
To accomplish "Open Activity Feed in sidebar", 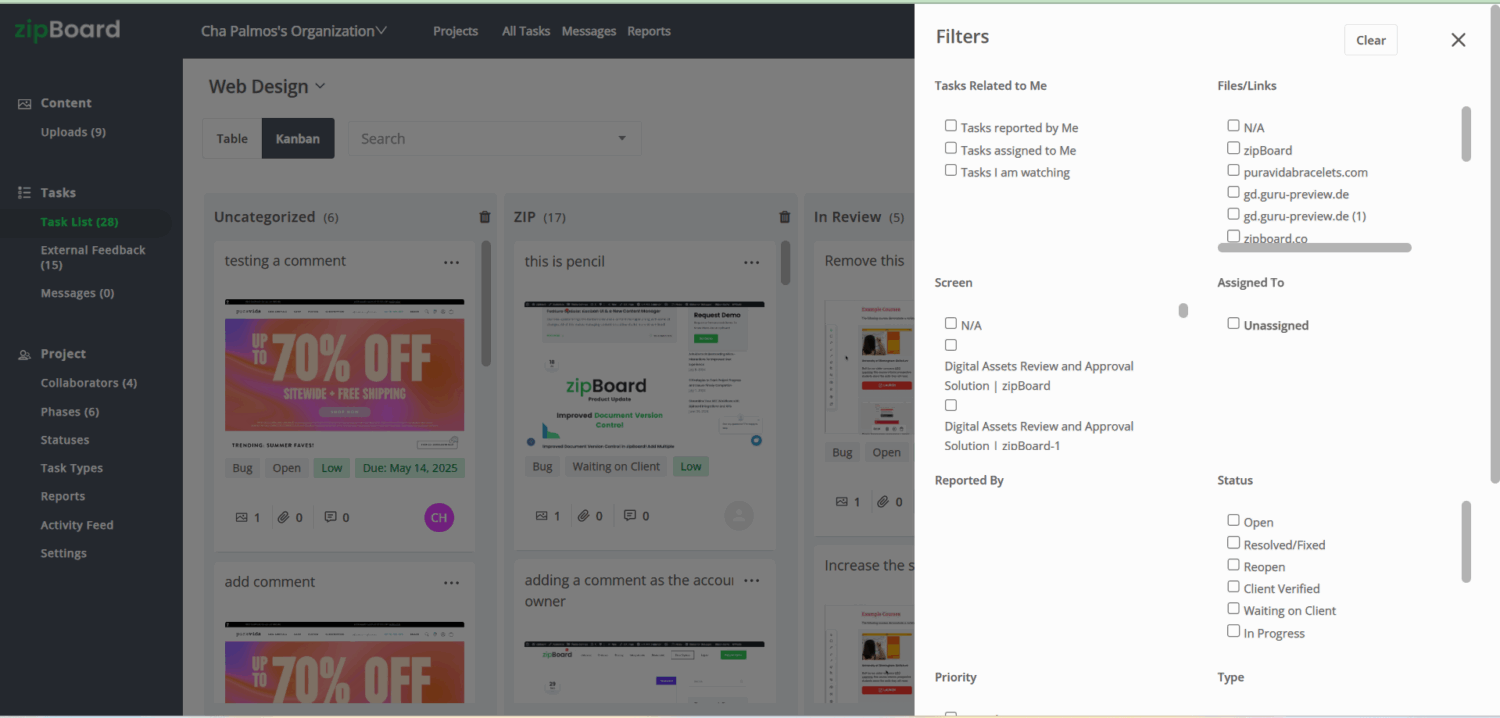I will pos(77,525).
